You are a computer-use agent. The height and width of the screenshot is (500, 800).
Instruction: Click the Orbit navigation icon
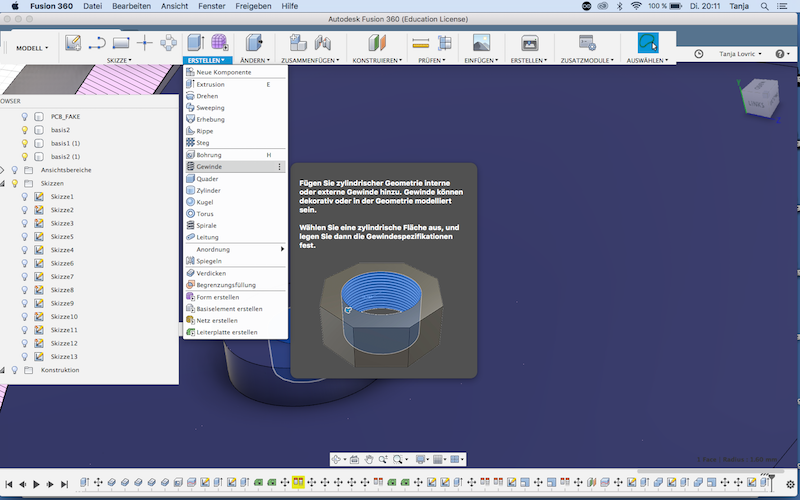pyautogui.click(x=336, y=459)
